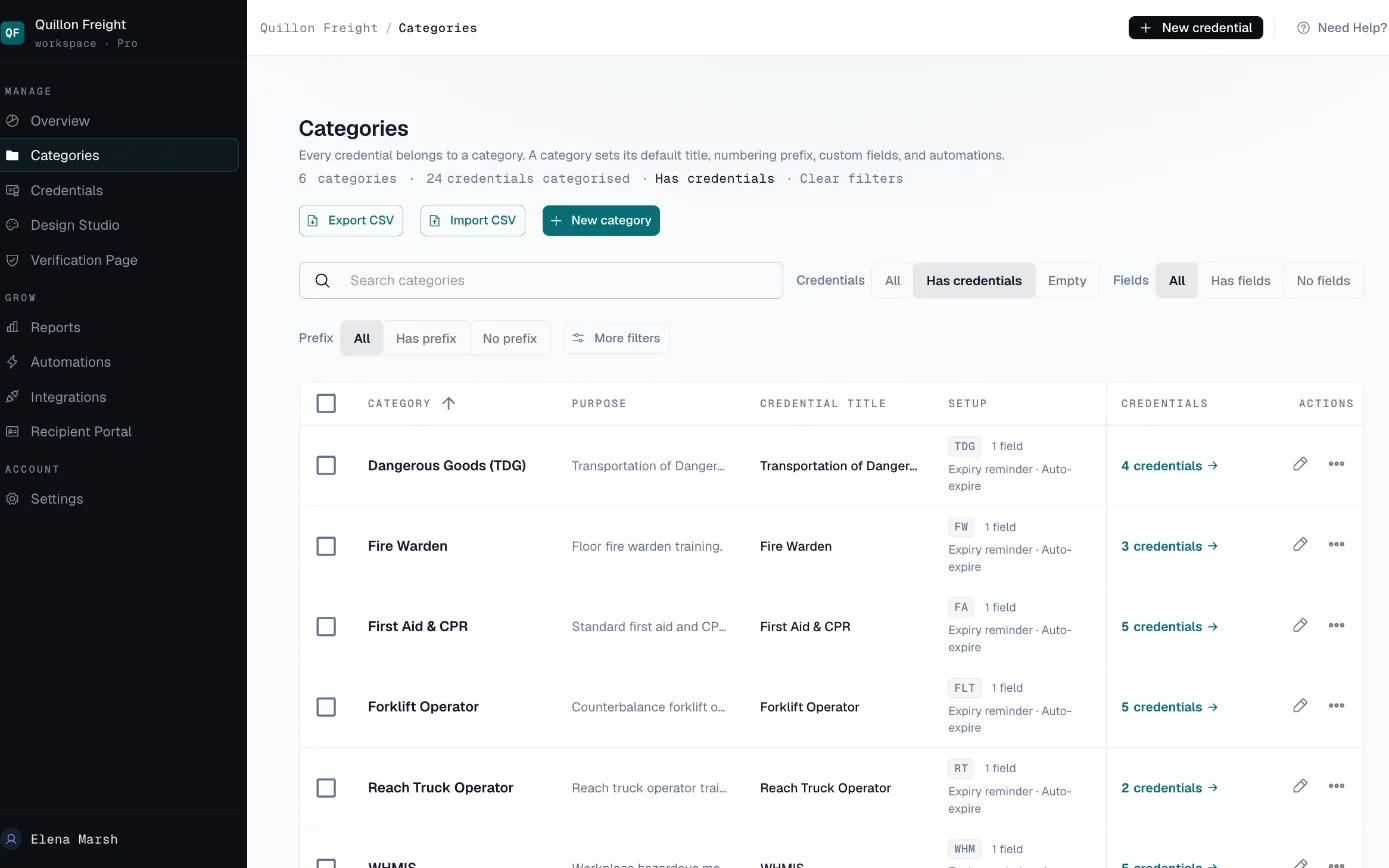Export categories as CSV

click(351, 221)
